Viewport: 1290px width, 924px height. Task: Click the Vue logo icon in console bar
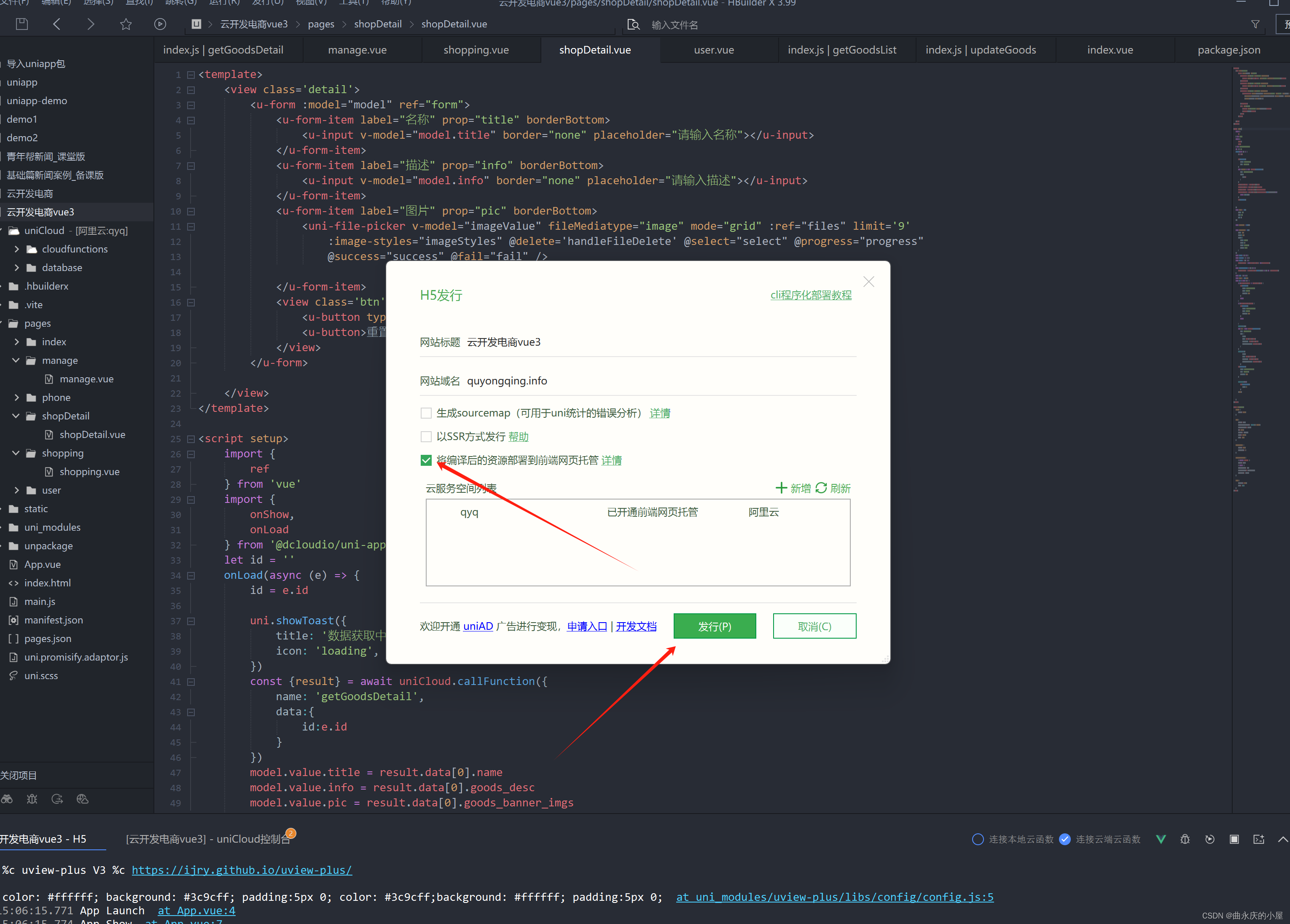pos(1161,839)
